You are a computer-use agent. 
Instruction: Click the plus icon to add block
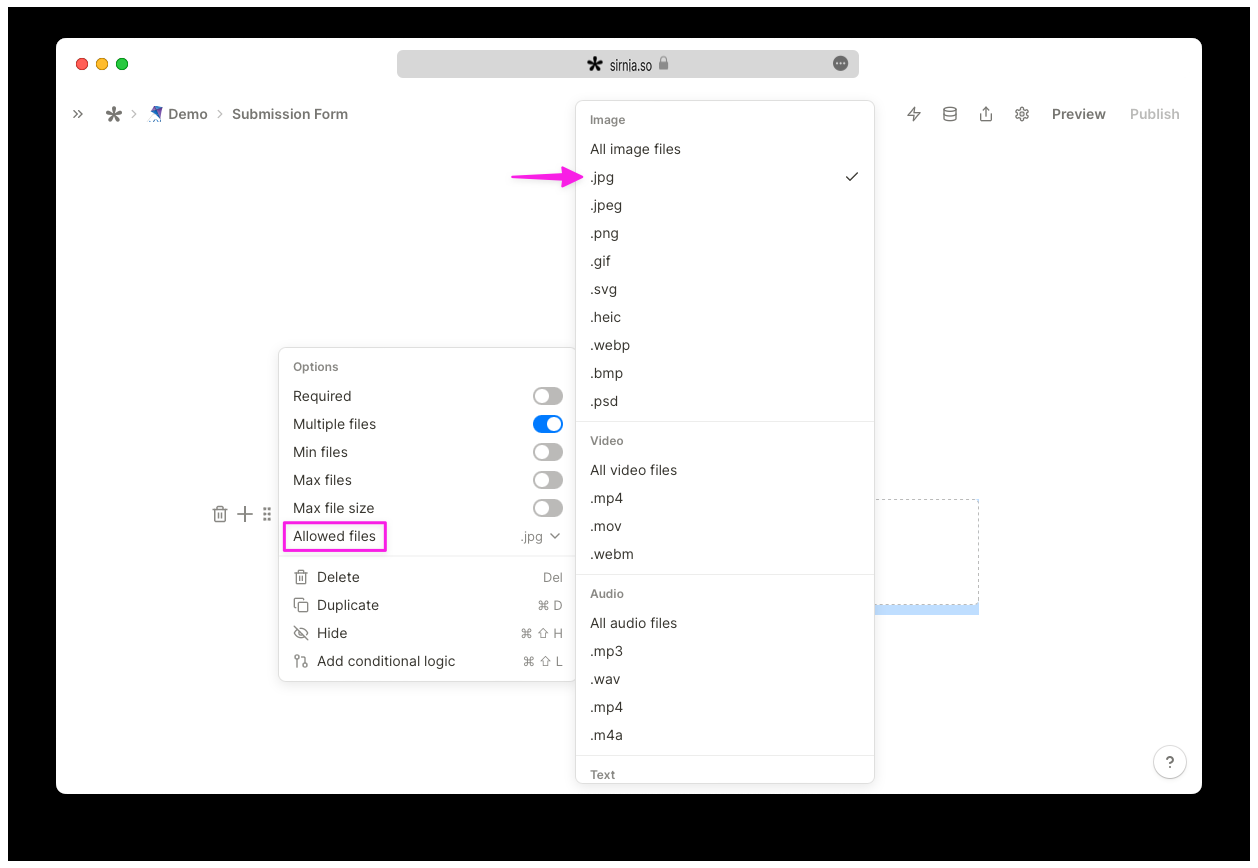(245, 514)
